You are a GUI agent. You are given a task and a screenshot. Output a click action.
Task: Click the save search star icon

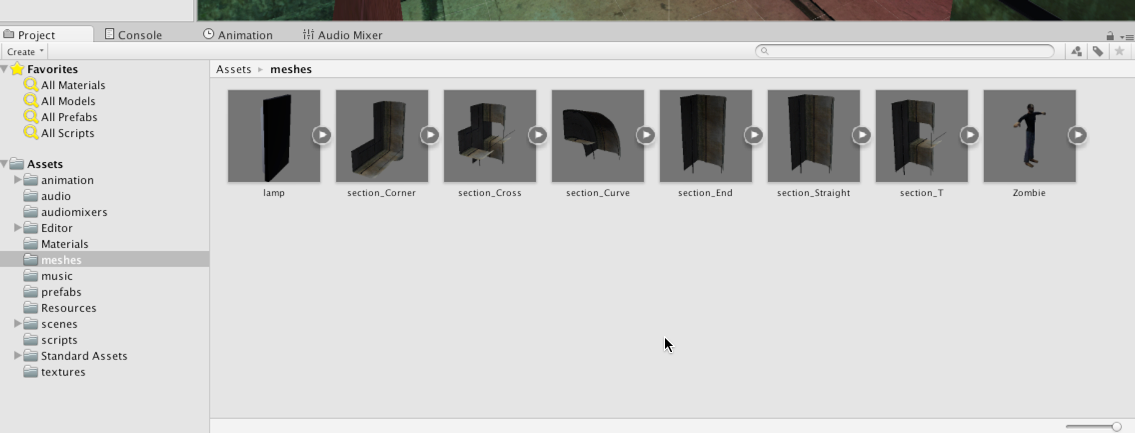coord(1120,51)
